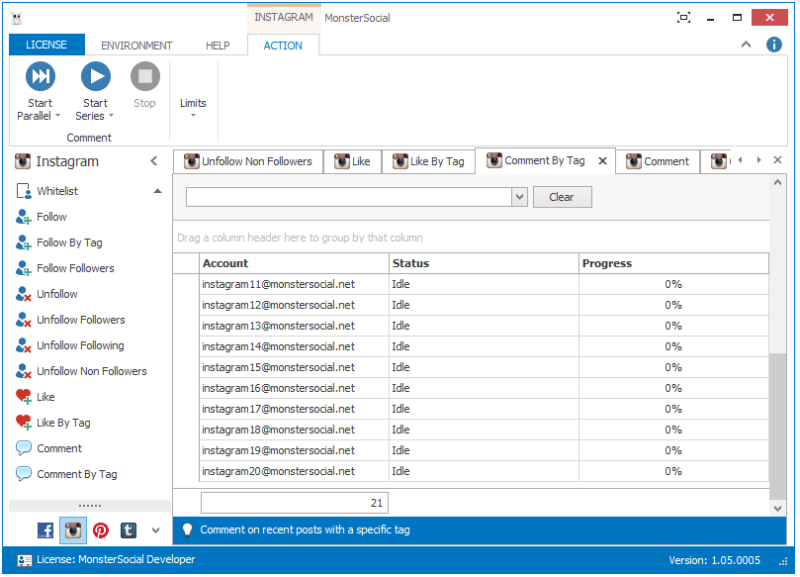Switch to the Tumblr network icon
This screenshot has height=577, width=800.
point(128,531)
